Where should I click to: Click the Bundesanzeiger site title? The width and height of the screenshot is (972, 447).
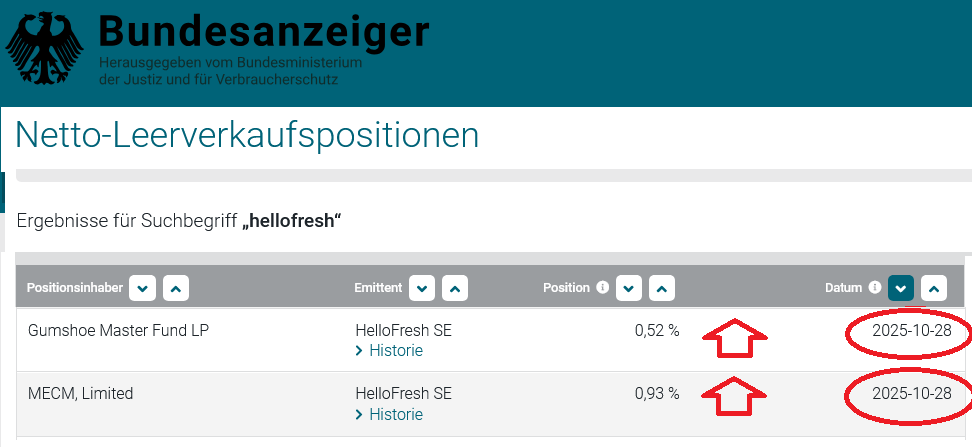point(264,32)
